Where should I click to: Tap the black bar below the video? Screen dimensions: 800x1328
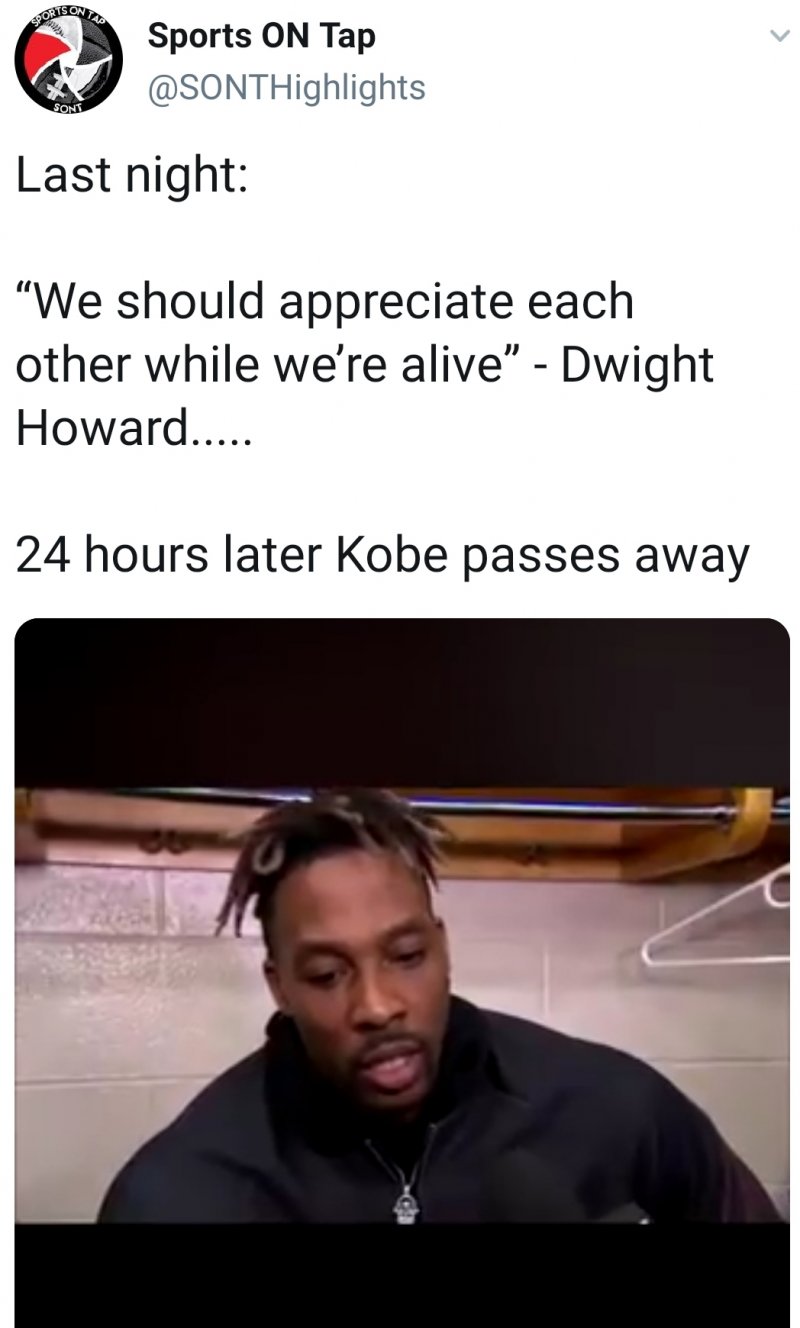tap(402, 1275)
